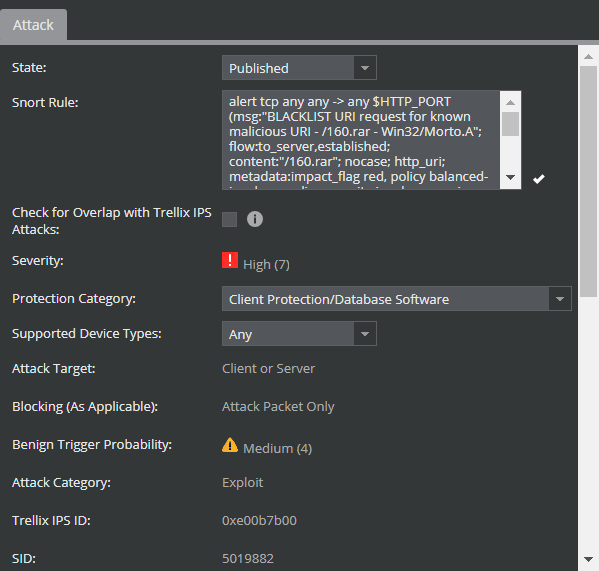Click the Snort Rule label
Screen dimensions: 599x571
pos(45,102)
